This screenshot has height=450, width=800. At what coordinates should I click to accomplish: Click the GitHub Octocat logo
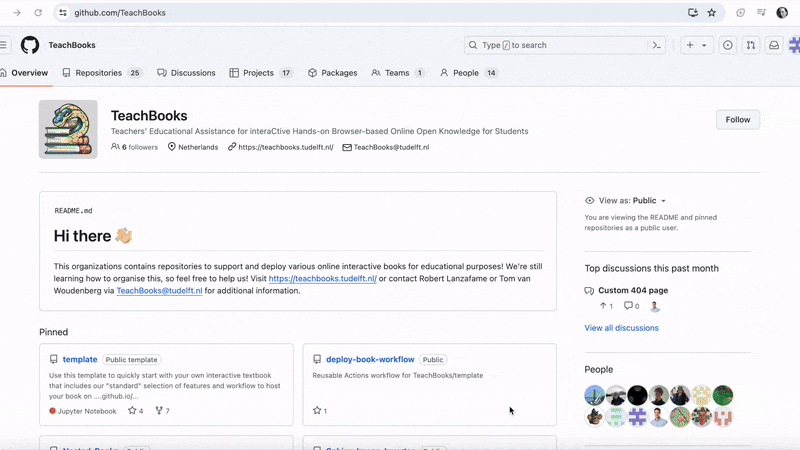point(30,45)
